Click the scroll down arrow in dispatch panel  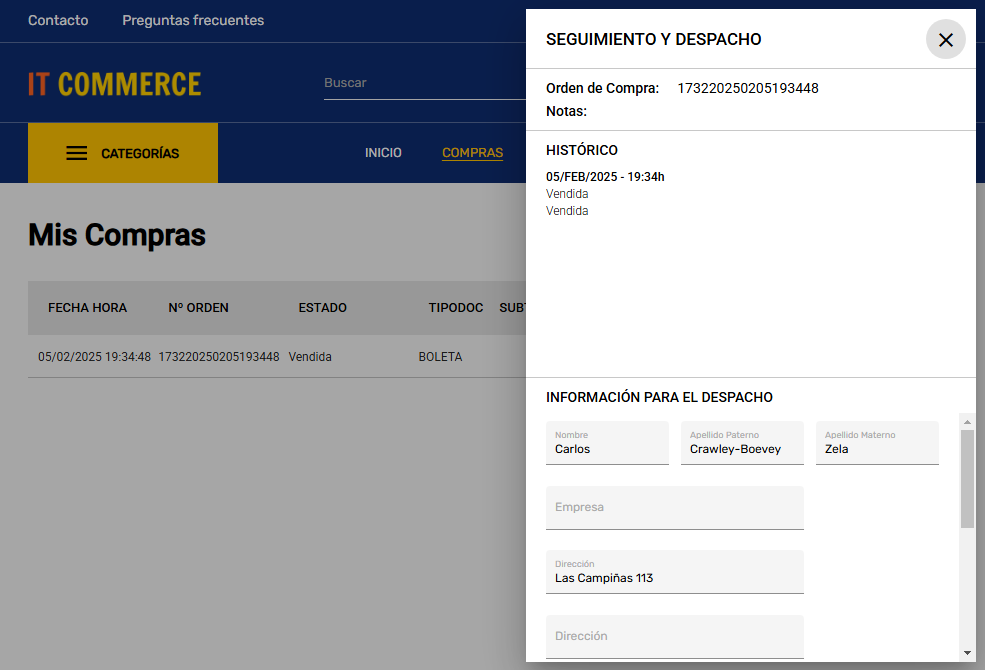coord(967,652)
